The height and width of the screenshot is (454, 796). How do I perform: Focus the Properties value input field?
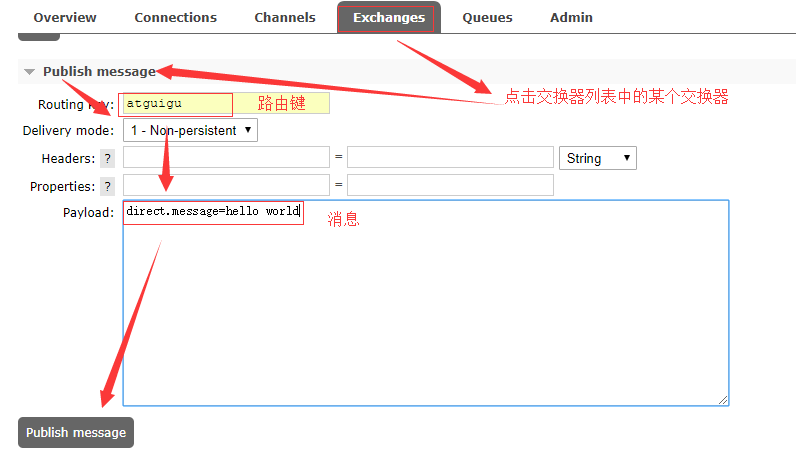pyautogui.click(x=450, y=185)
